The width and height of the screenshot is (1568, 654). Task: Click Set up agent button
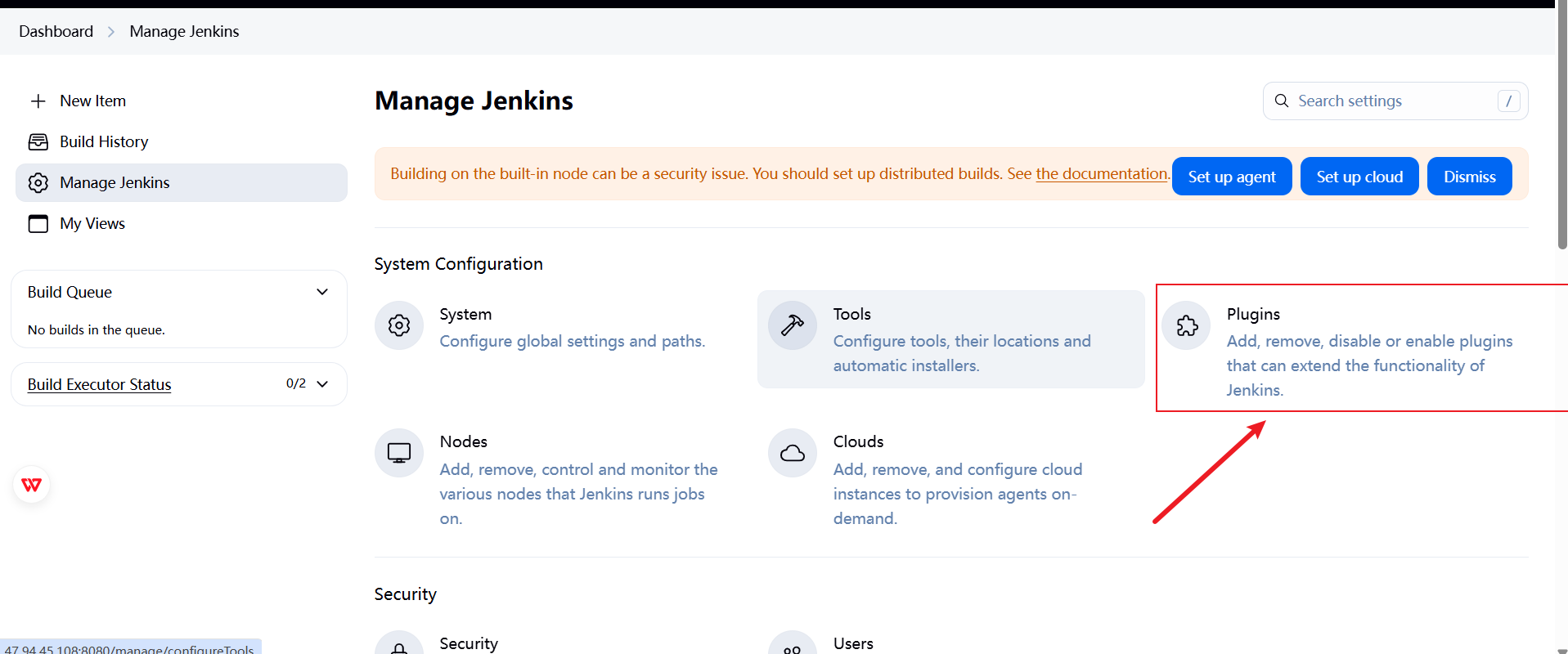click(x=1232, y=177)
